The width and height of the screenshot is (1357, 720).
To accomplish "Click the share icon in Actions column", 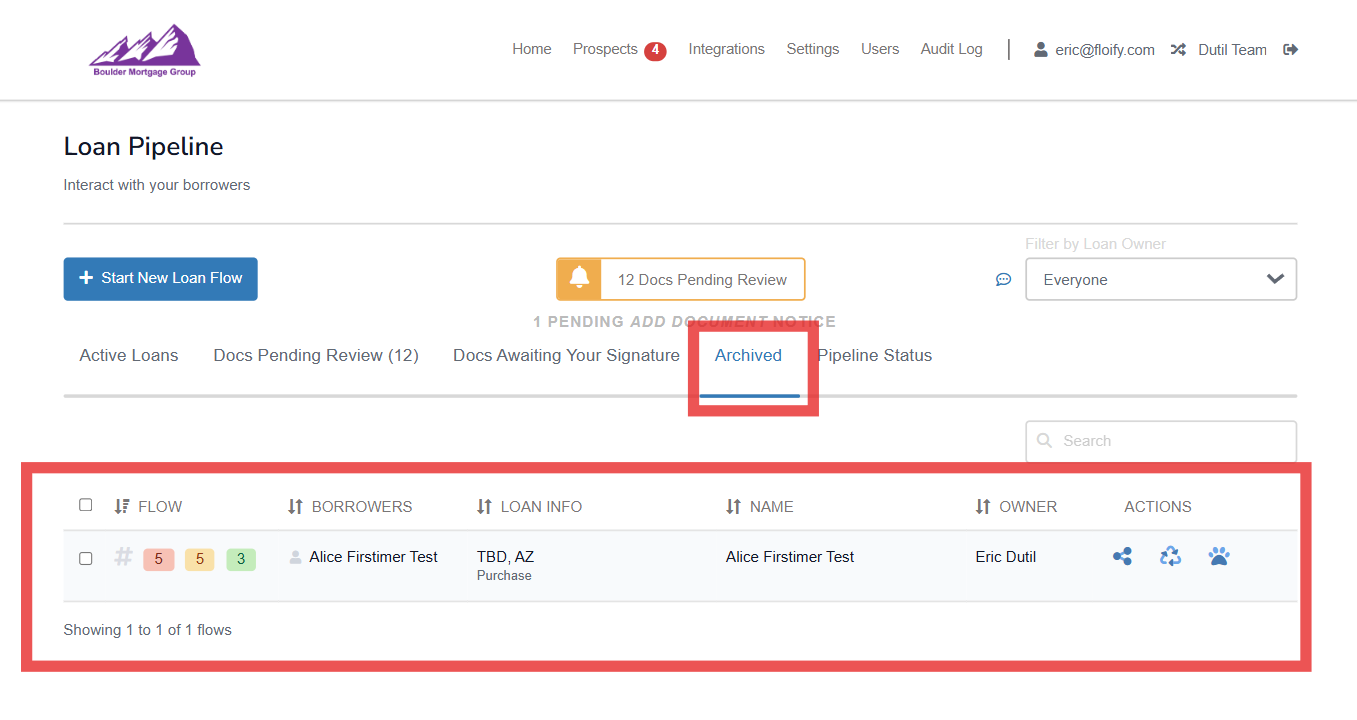I will (x=1122, y=557).
